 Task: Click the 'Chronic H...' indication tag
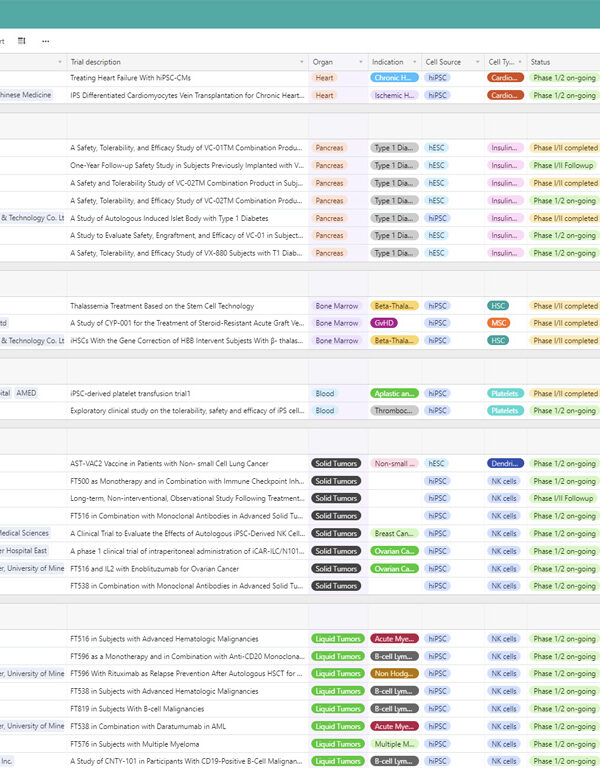pyautogui.click(x=394, y=78)
